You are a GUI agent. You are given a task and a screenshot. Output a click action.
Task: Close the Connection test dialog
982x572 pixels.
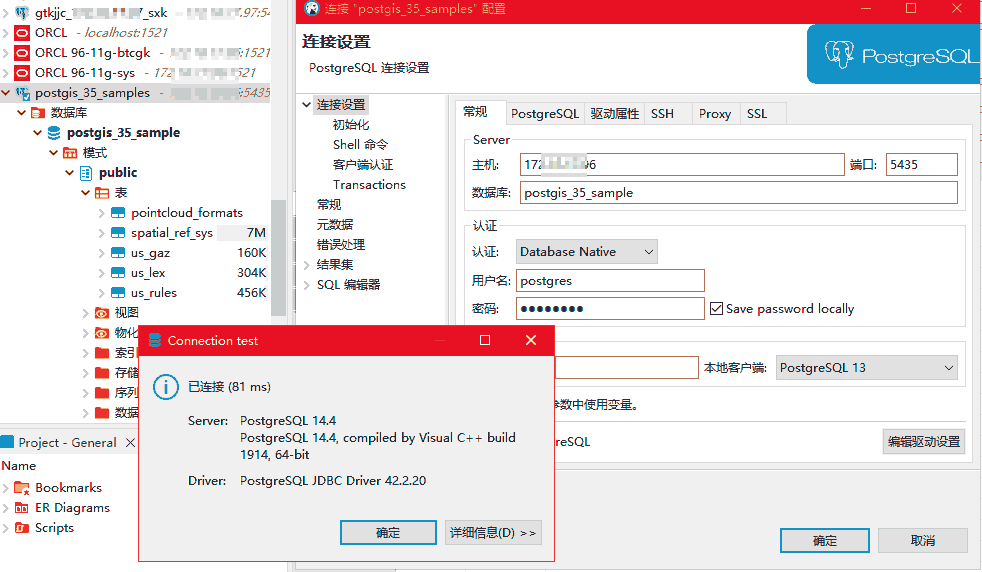point(531,340)
